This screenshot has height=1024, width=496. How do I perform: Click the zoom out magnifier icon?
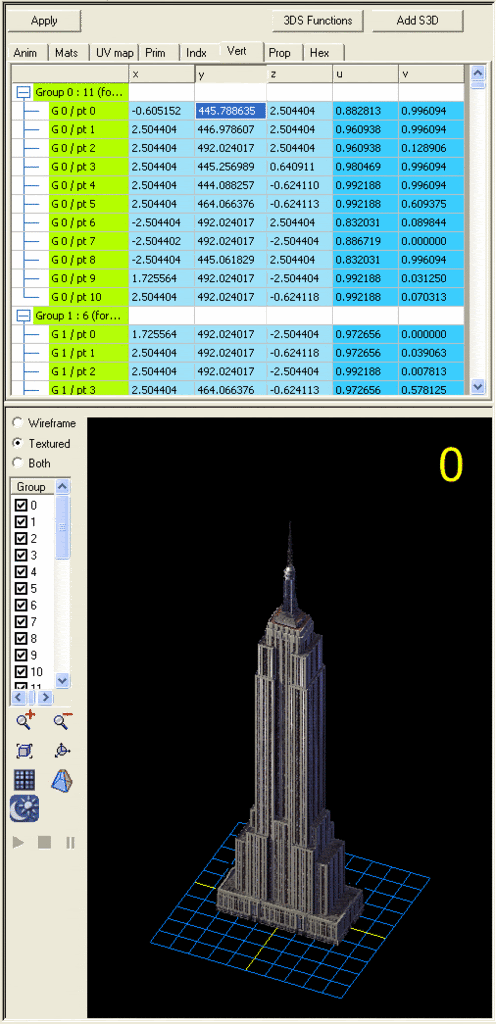pos(63,721)
